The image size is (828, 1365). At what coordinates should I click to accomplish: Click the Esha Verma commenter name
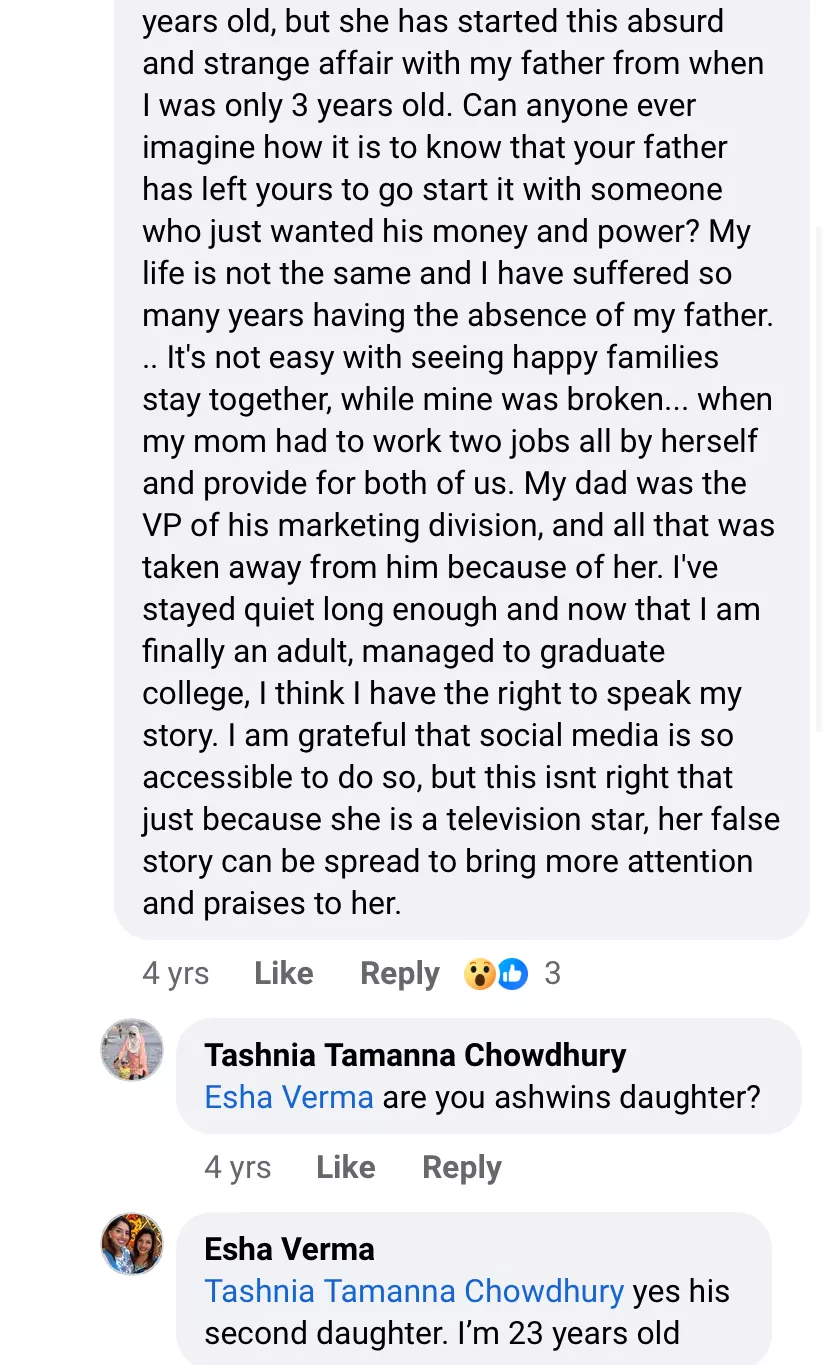click(289, 1249)
